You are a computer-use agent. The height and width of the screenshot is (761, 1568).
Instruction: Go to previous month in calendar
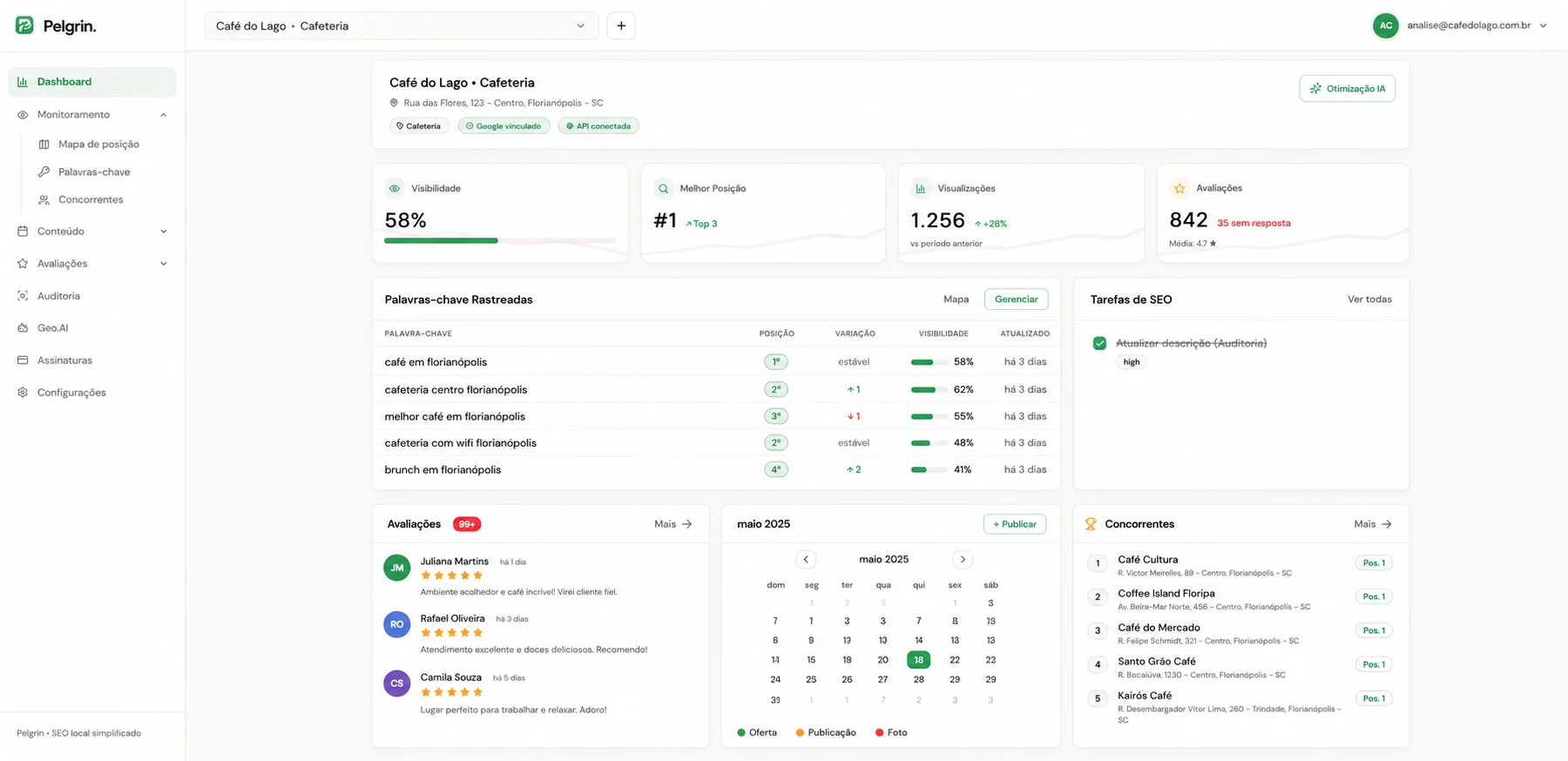point(806,560)
